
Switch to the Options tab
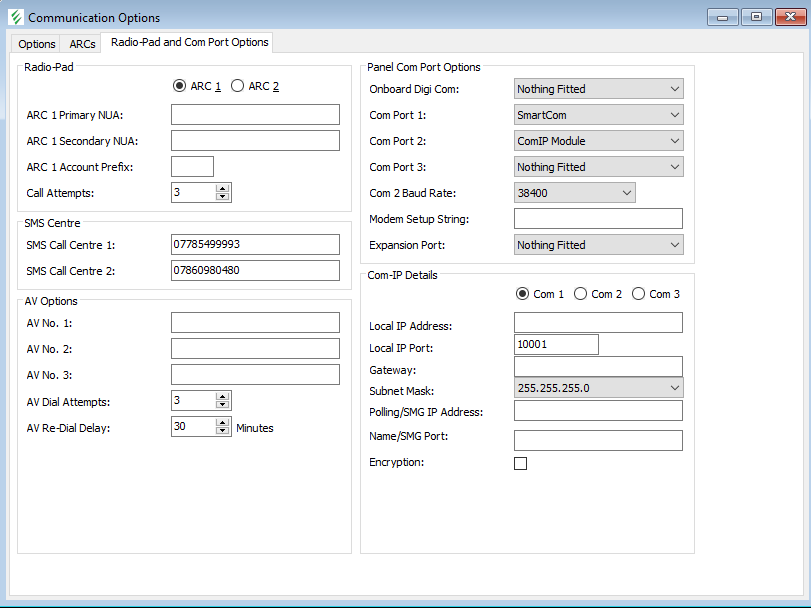tap(37, 44)
